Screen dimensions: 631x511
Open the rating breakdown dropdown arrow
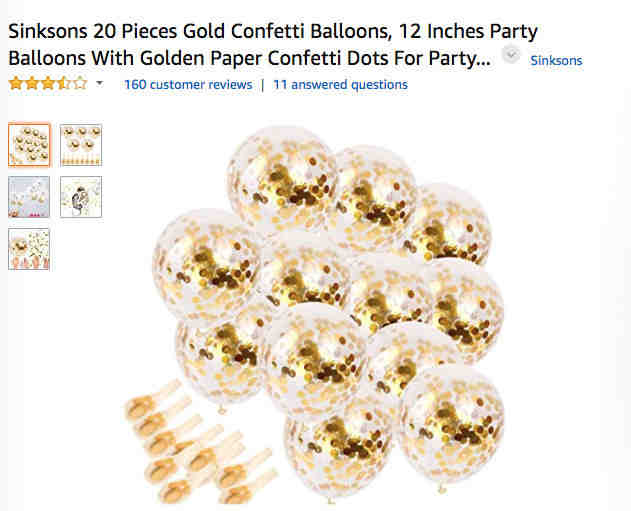coord(99,84)
